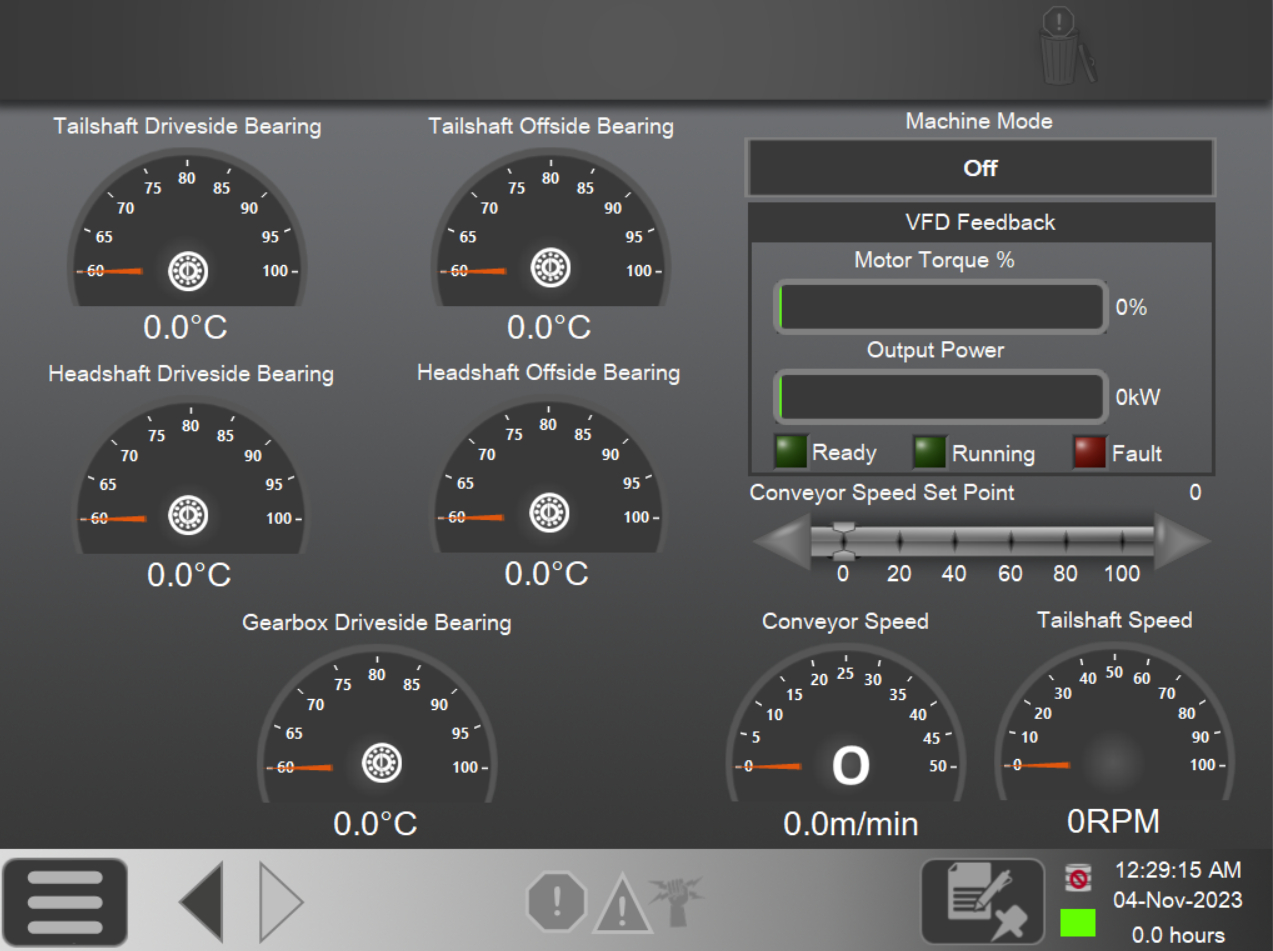Click the Motor Torque % bar

(941, 307)
